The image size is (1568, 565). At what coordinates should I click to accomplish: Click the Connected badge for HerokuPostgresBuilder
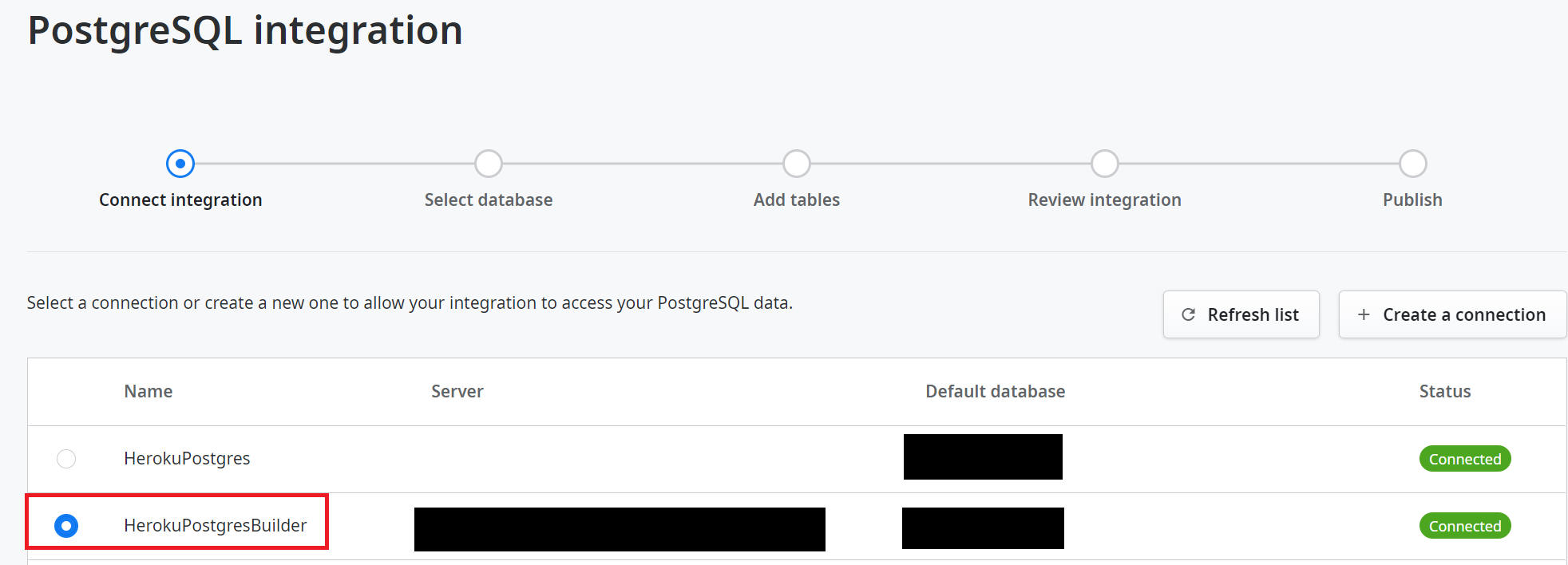1465,526
